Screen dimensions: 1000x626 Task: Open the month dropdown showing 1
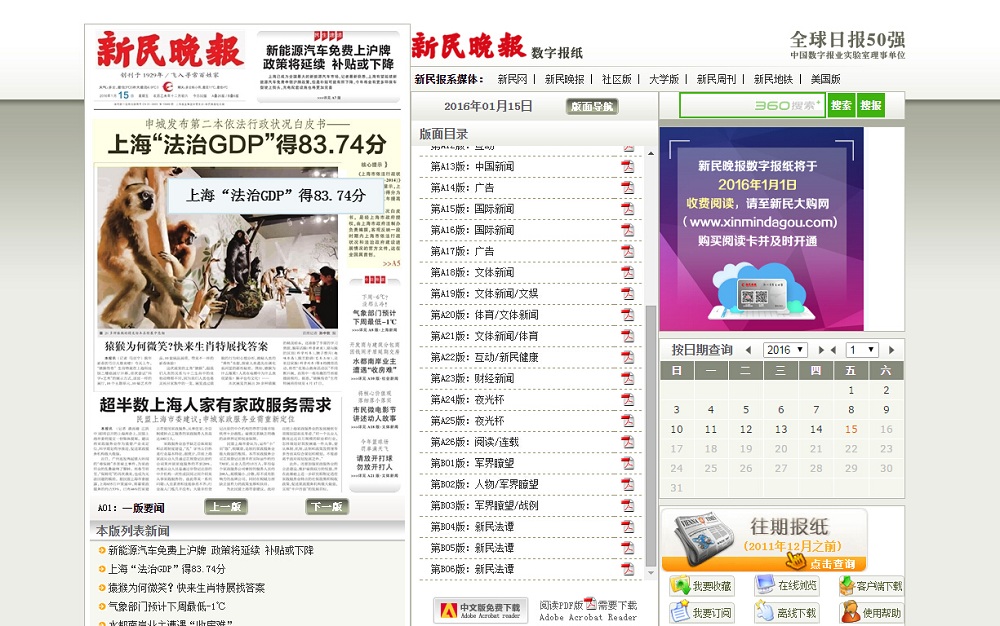click(x=862, y=350)
